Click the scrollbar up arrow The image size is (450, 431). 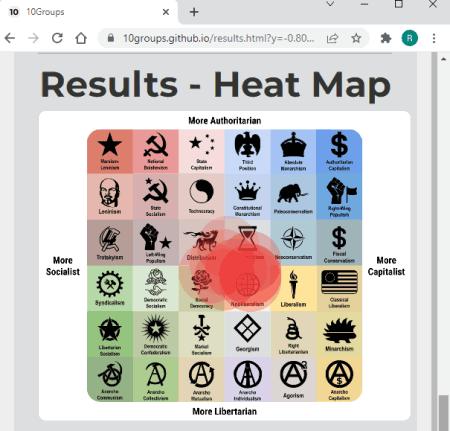443,59
